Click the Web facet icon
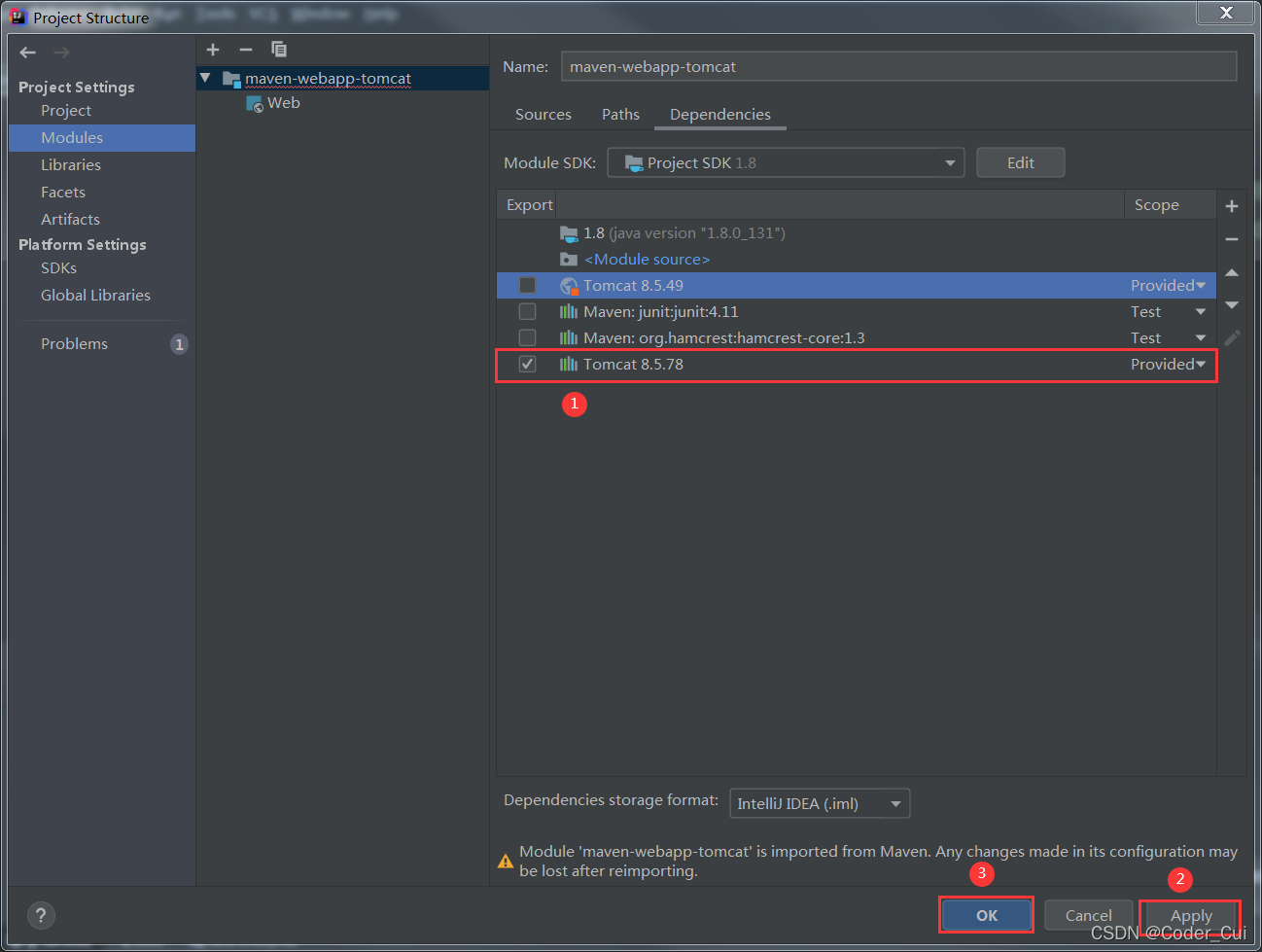 point(255,104)
